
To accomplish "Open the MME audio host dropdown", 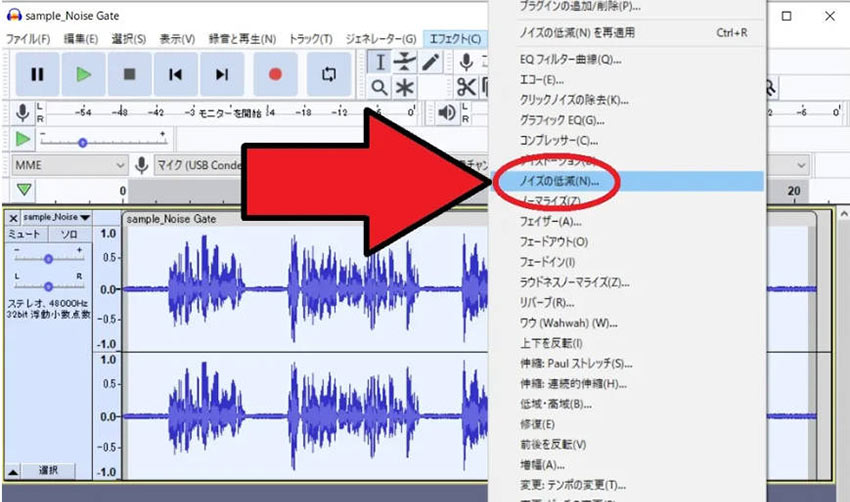I will (69, 164).
